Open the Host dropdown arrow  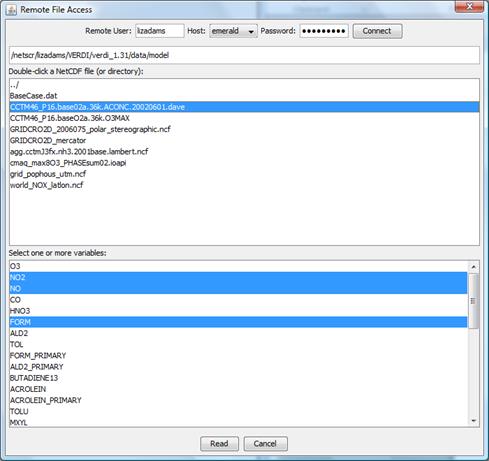[x=251, y=31]
